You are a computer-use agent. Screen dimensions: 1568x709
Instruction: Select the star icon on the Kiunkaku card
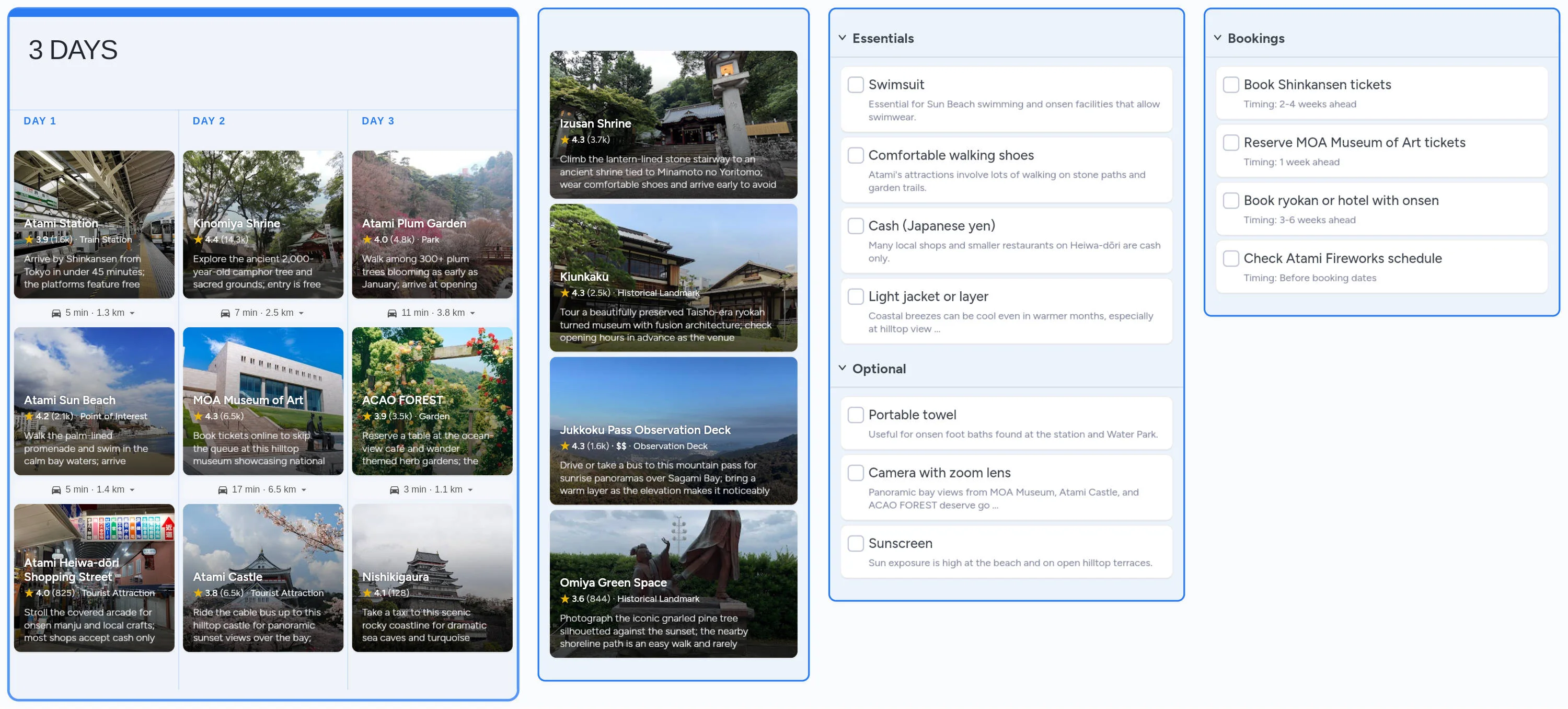click(565, 293)
